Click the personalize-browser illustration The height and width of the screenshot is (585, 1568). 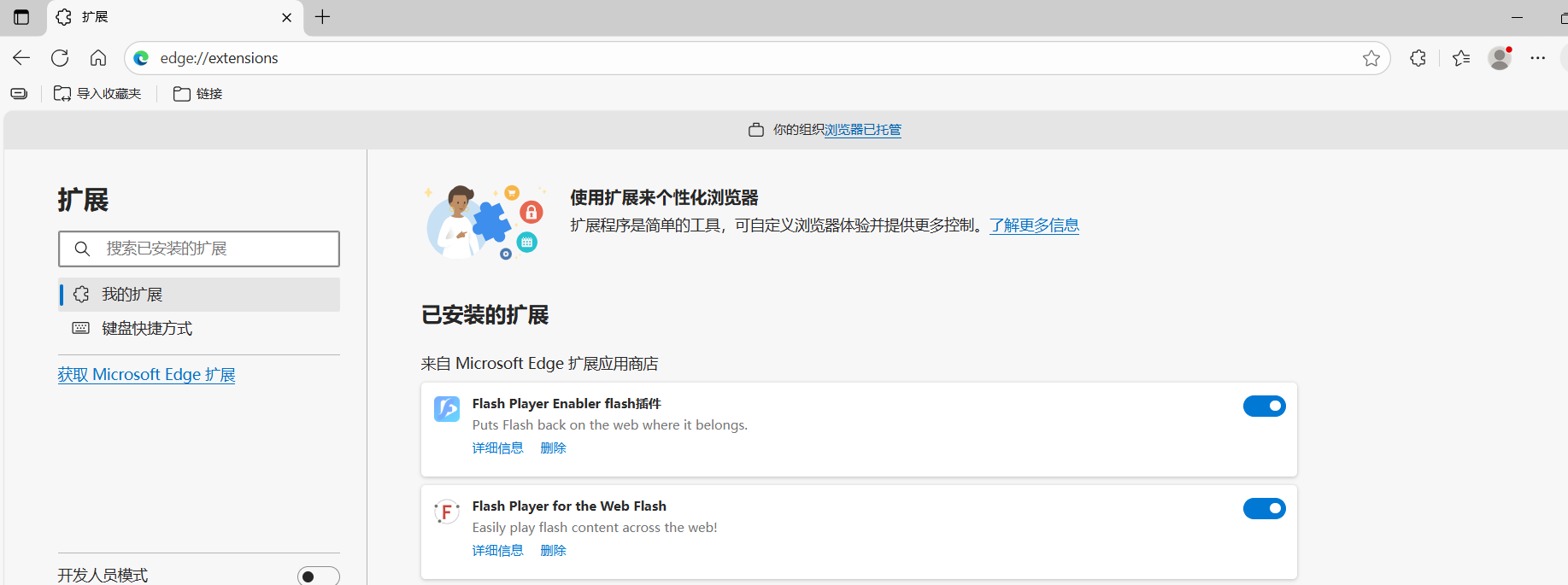pyautogui.click(x=484, y=222)
